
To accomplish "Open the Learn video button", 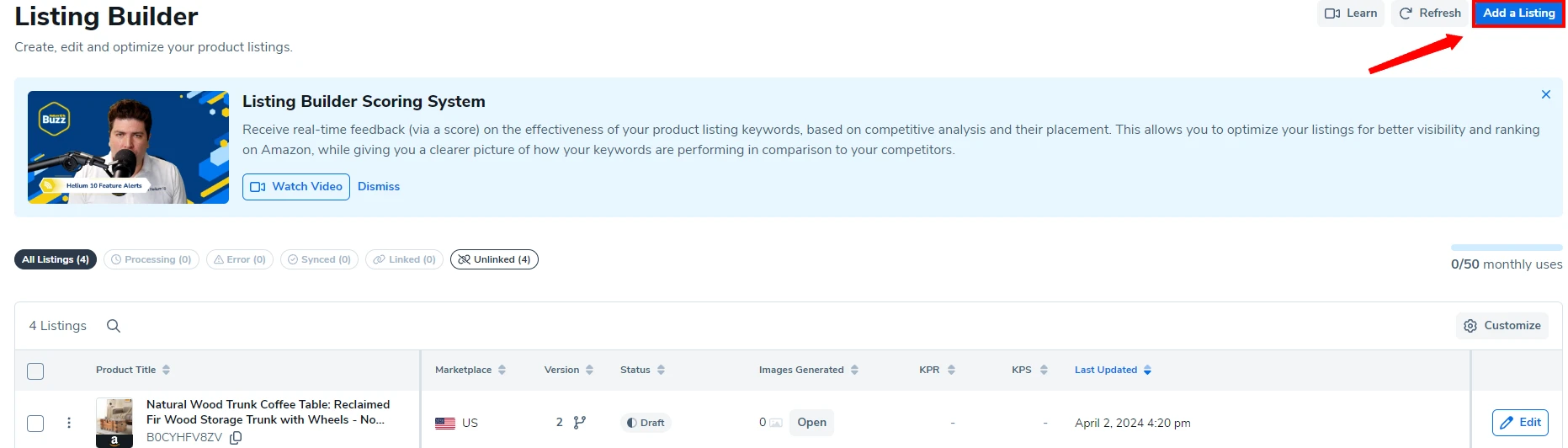I will pos(1351,13).
